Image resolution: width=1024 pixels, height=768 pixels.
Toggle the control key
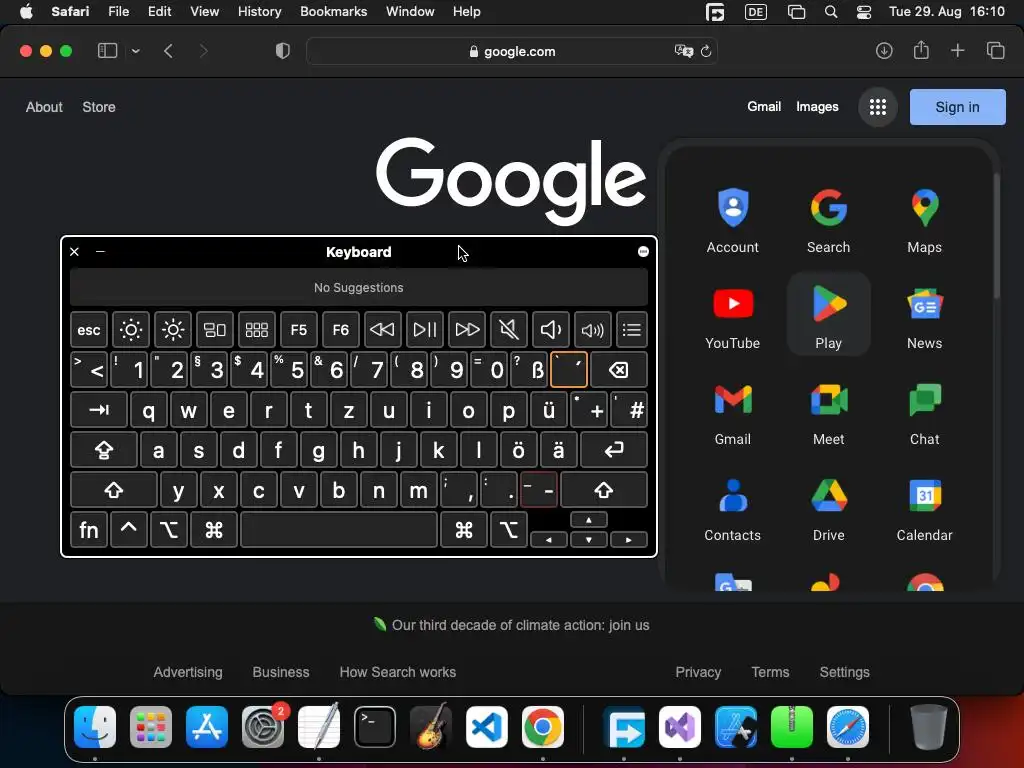(129, 530)
